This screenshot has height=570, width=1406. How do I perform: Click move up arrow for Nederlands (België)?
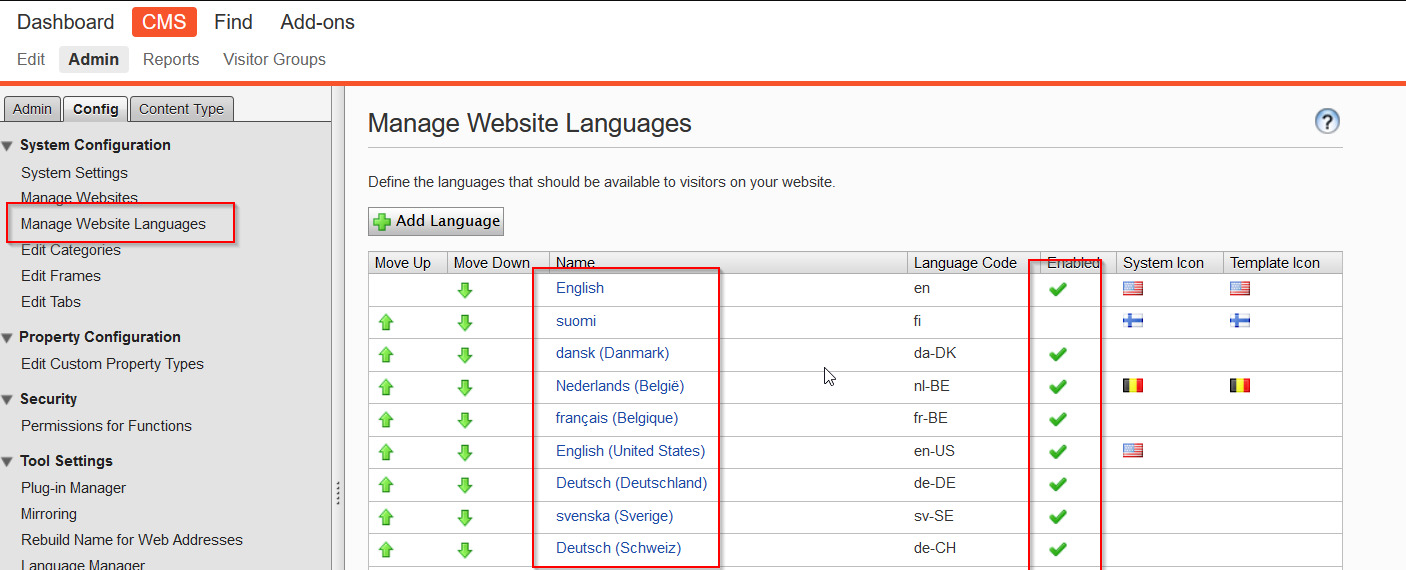pos(386,387)
